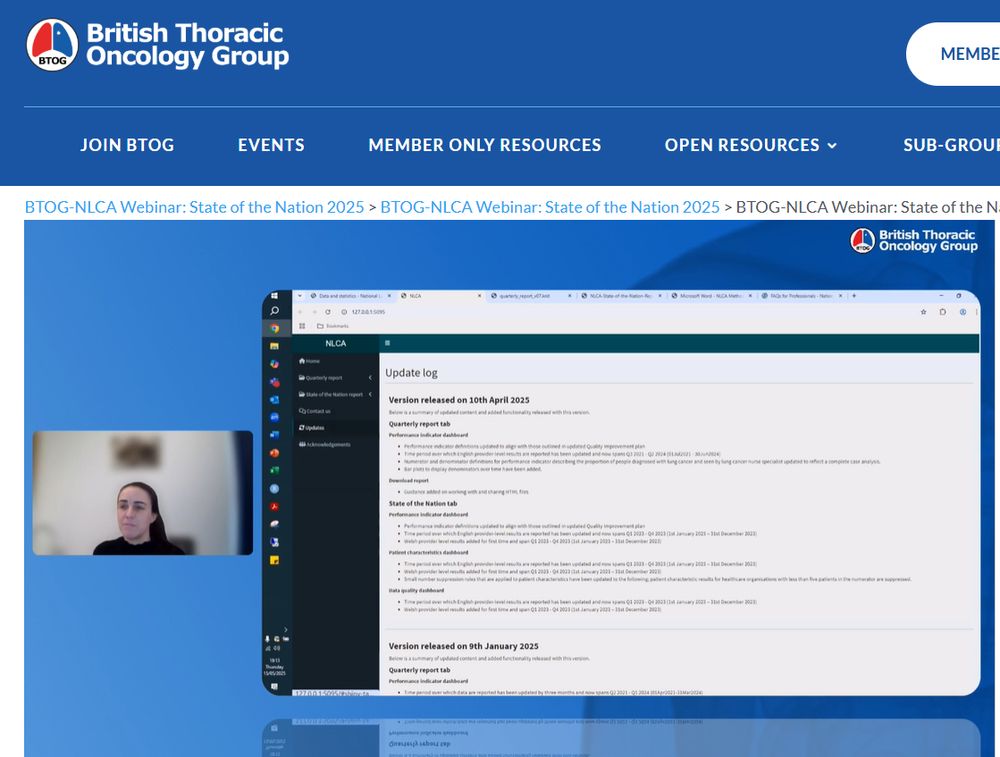
Task: Toggle the NLCA sidebar hamburger icon
Action: [x=387, y=343]
